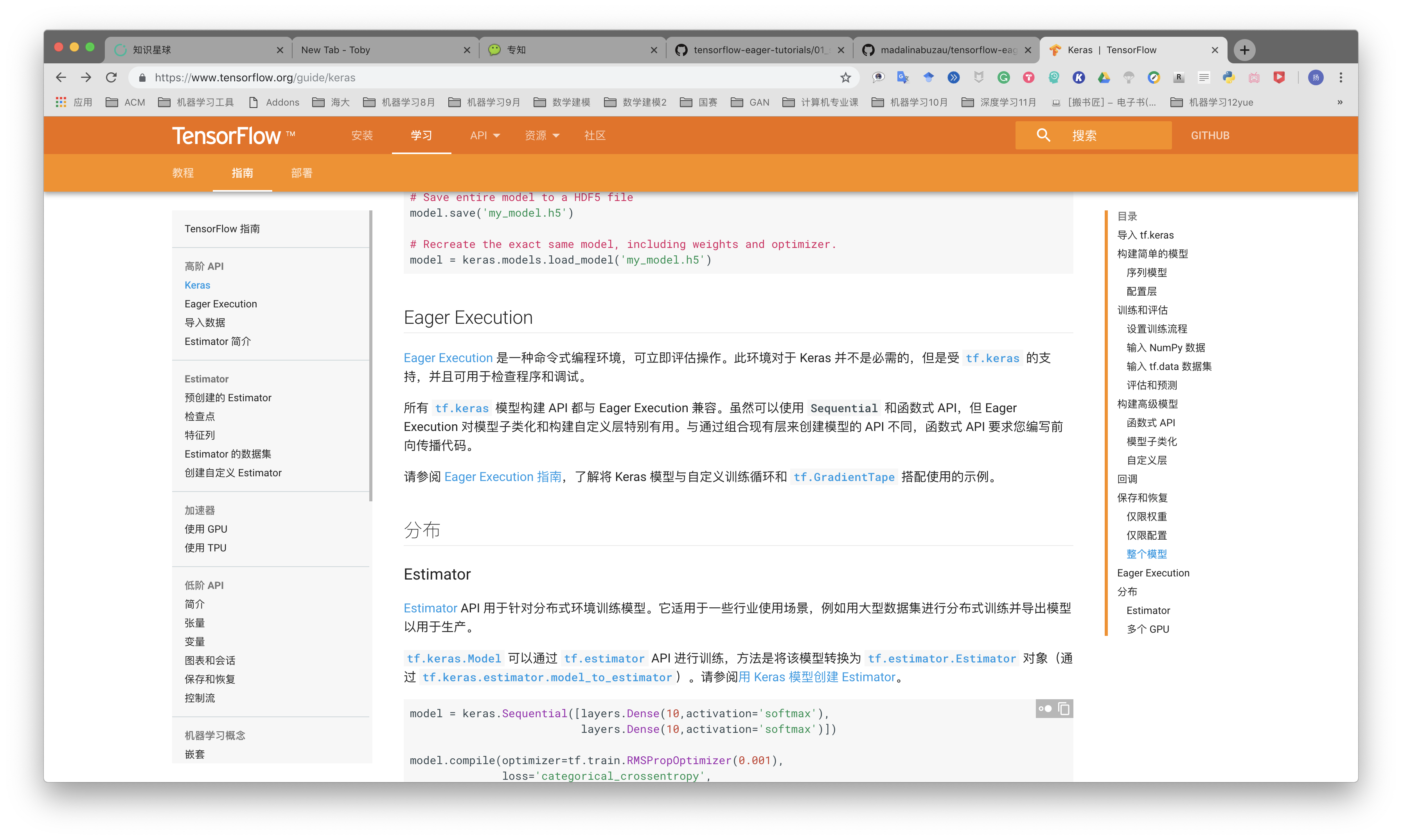Show hidden bookmarks overflow chevron

(1340, 102)
